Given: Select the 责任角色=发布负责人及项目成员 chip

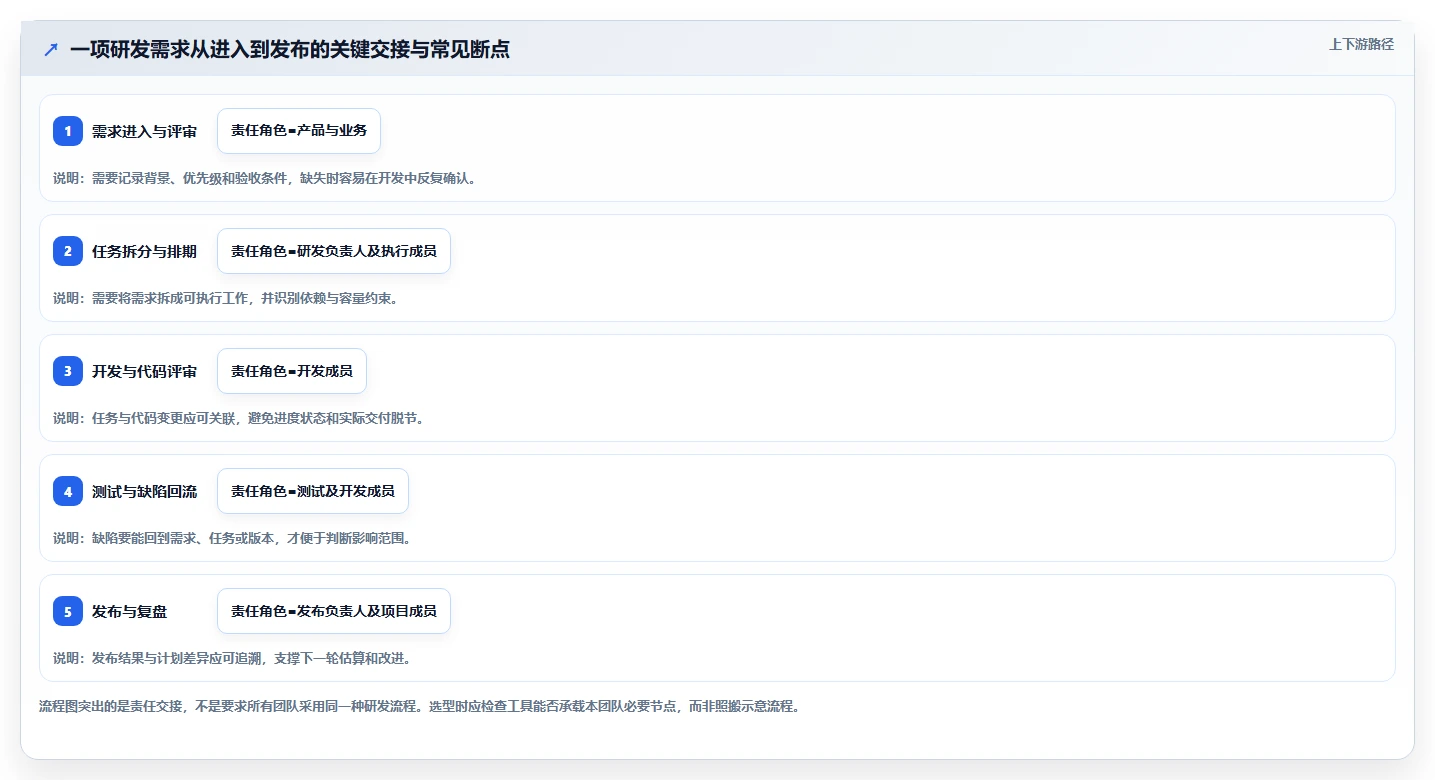Looking at the screenshot, I should pyautogui.click(x=334, y=611).
